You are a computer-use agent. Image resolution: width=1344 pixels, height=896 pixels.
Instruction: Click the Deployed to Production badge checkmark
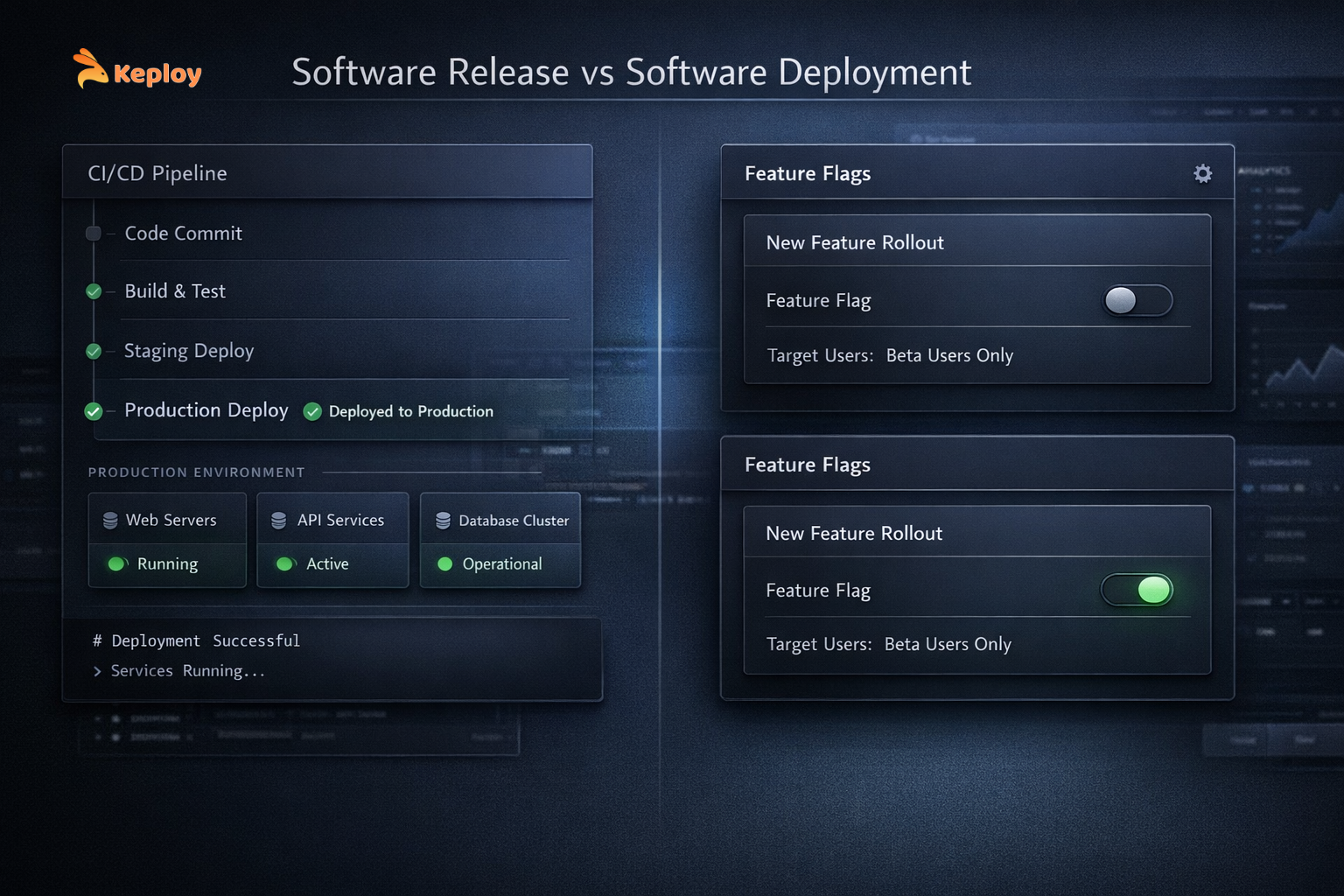click(x=312, y=411)
